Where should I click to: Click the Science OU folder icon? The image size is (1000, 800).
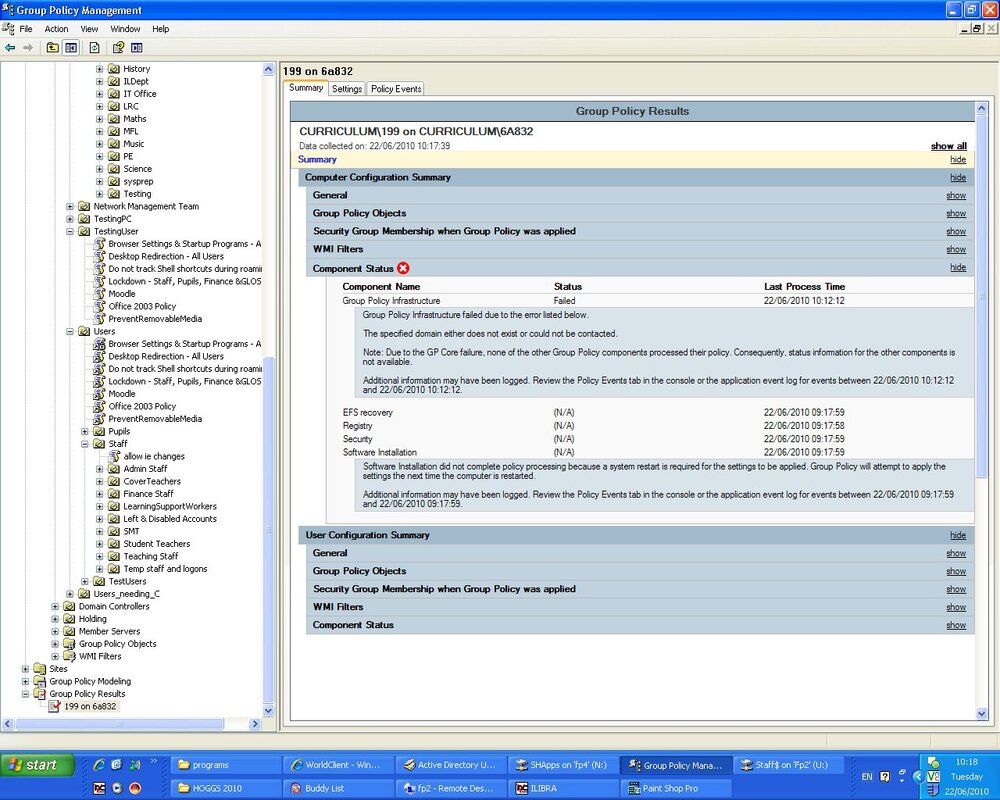(114, 169)
